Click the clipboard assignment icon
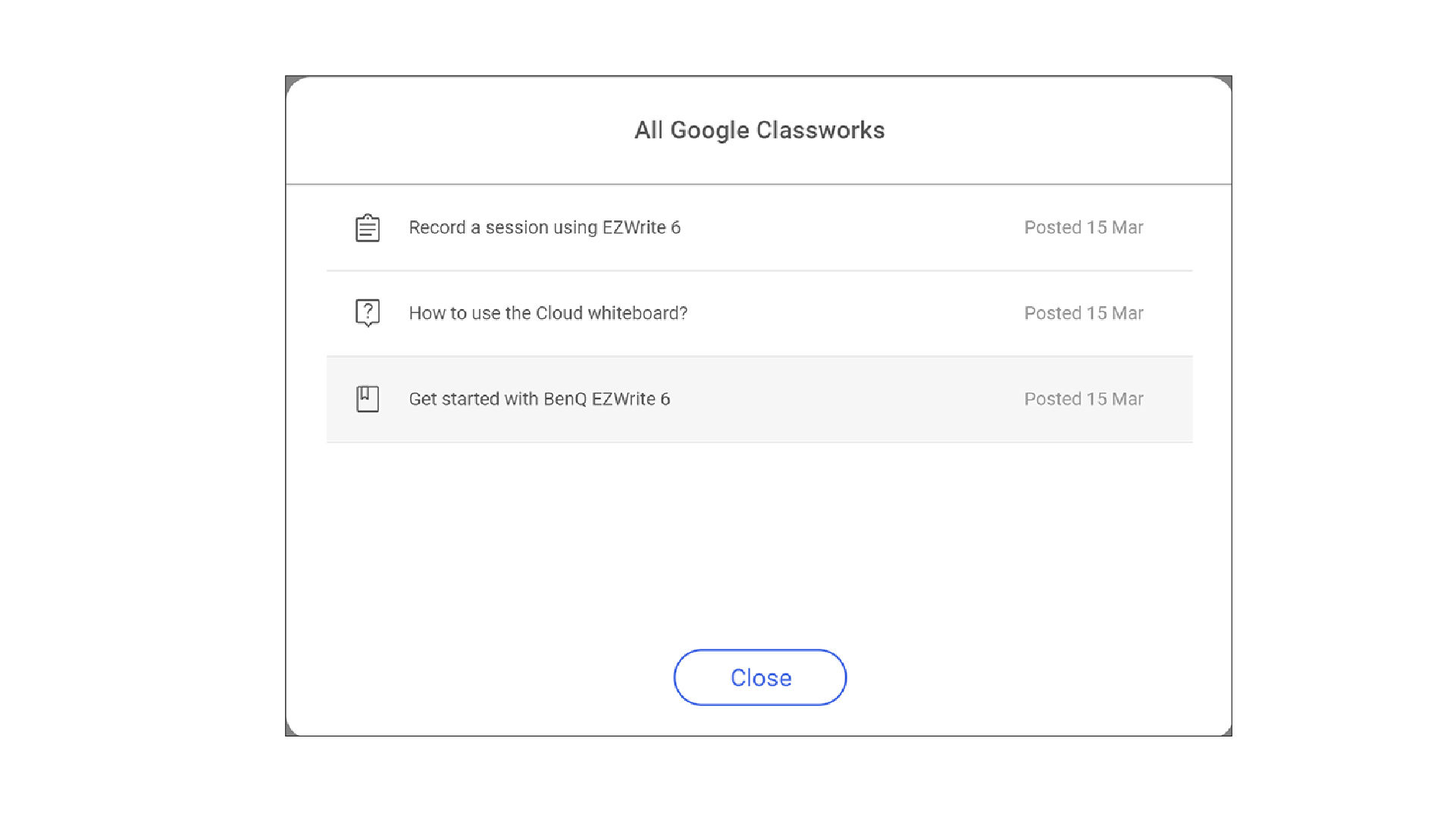 368,228
